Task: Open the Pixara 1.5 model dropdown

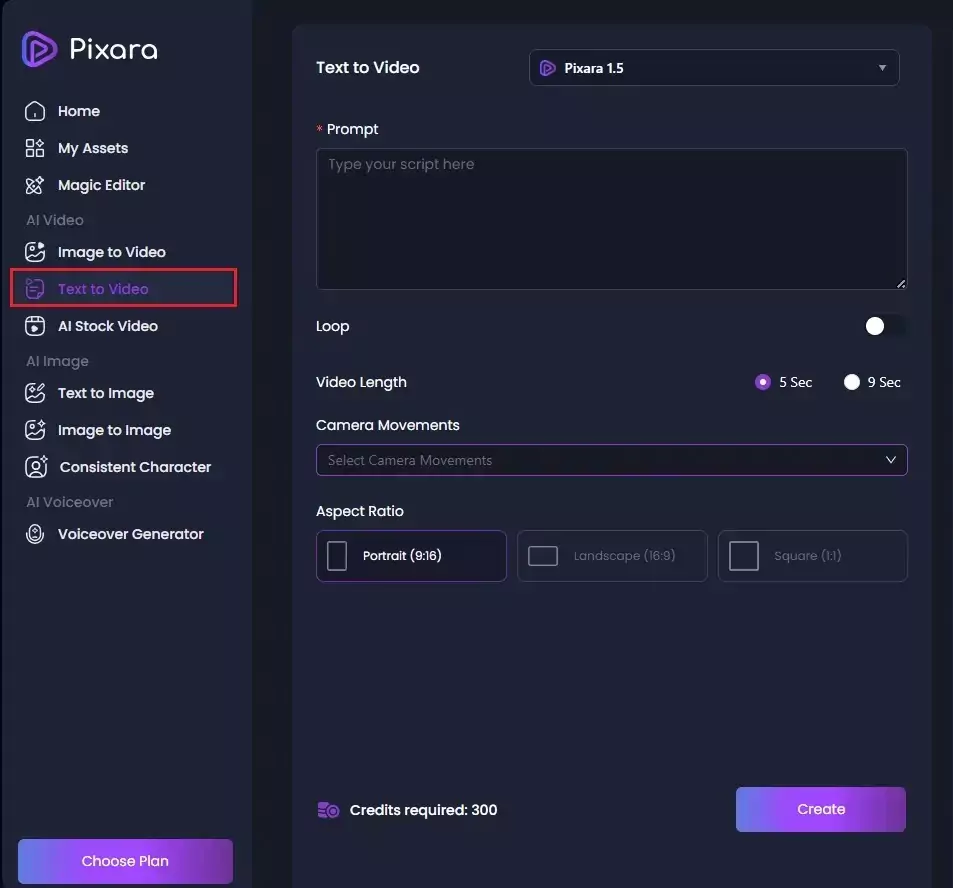Action: [x=714, y=67]
